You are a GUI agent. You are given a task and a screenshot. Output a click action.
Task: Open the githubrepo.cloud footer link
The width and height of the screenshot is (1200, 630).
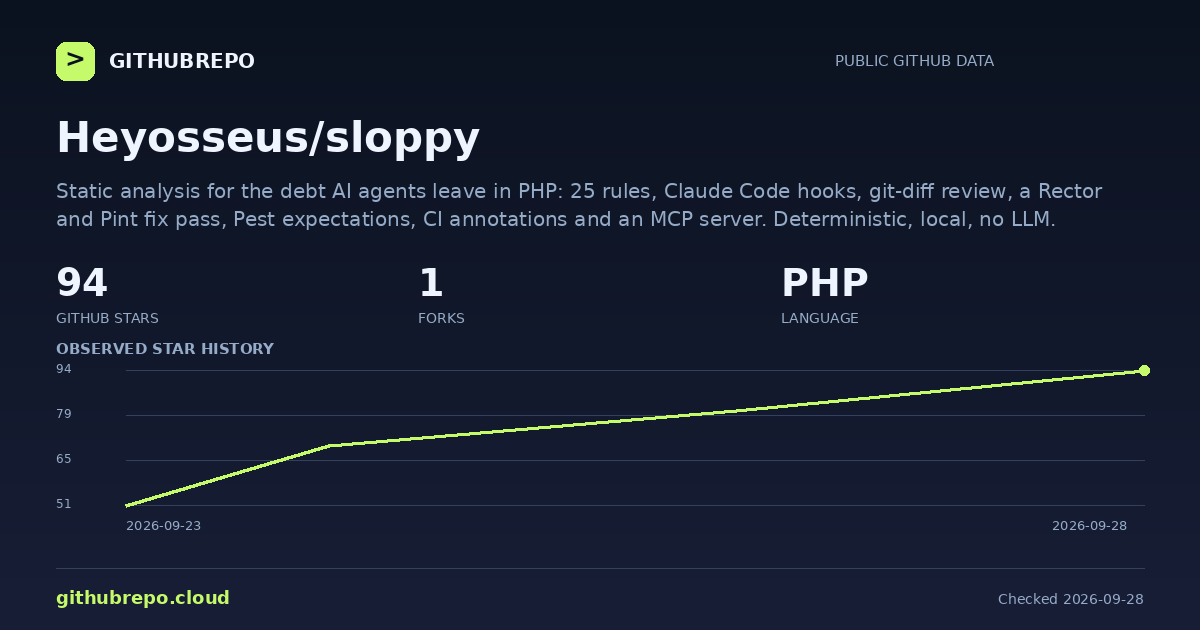pyautogui.click(x=143, y=598)
